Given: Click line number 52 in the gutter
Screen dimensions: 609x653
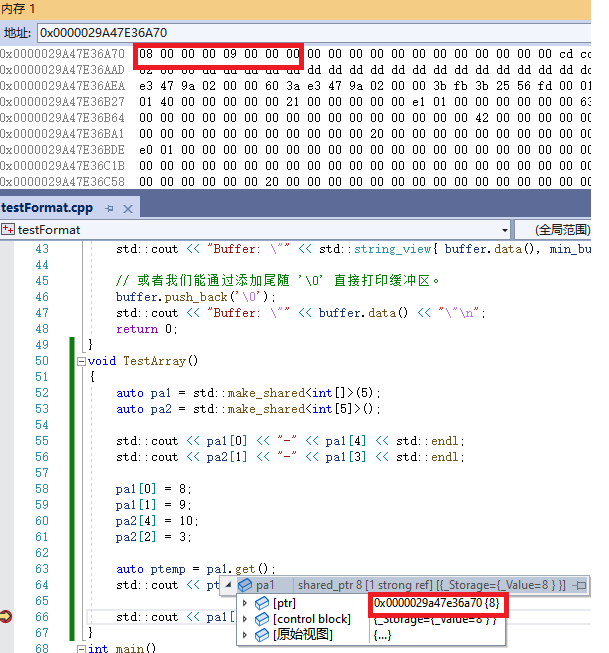Looking at the screenshot, I should tap(42, 393).
